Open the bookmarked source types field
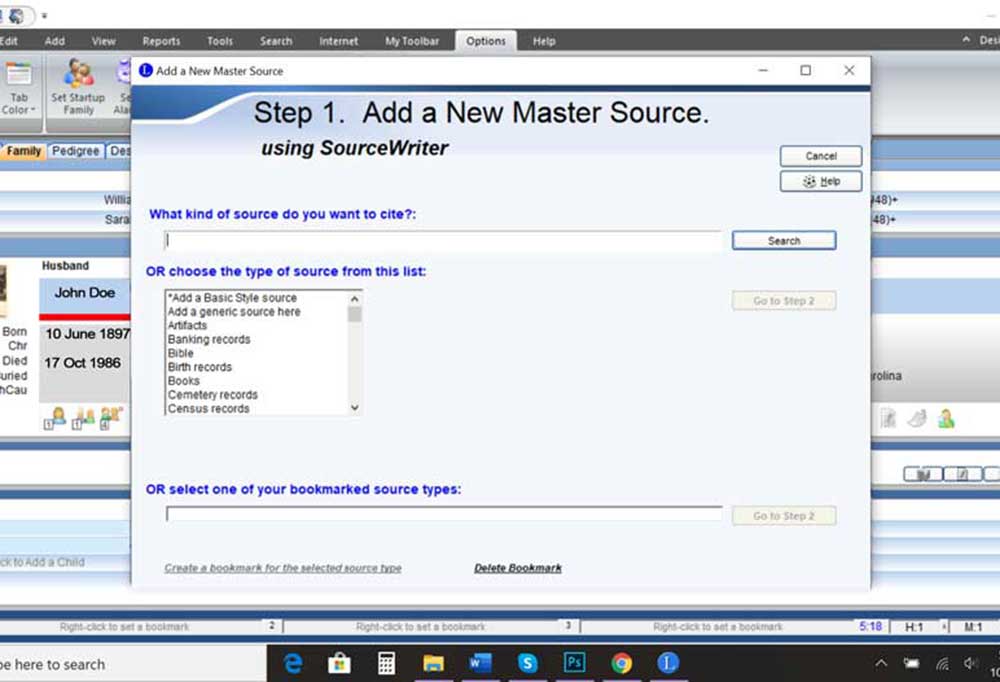Viewport: 1000px width, 682px height. tap(444, 514)
